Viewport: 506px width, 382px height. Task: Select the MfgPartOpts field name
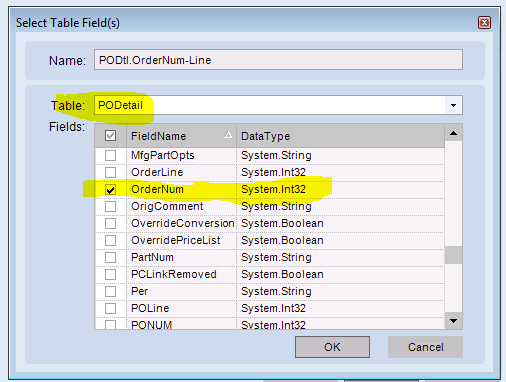pyautogui.click(x=163, y=155)
